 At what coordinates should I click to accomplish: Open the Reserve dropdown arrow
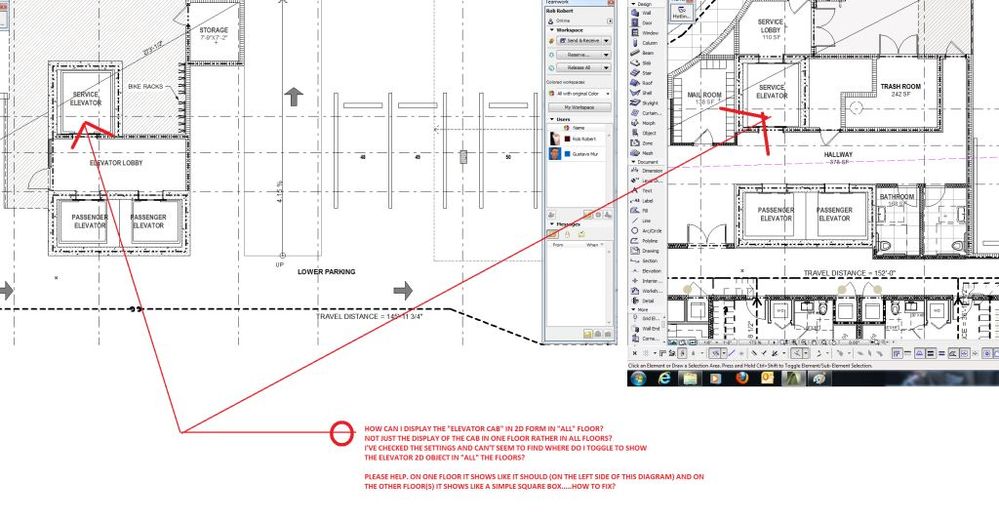pyautogui.click(x=607, y=55)
